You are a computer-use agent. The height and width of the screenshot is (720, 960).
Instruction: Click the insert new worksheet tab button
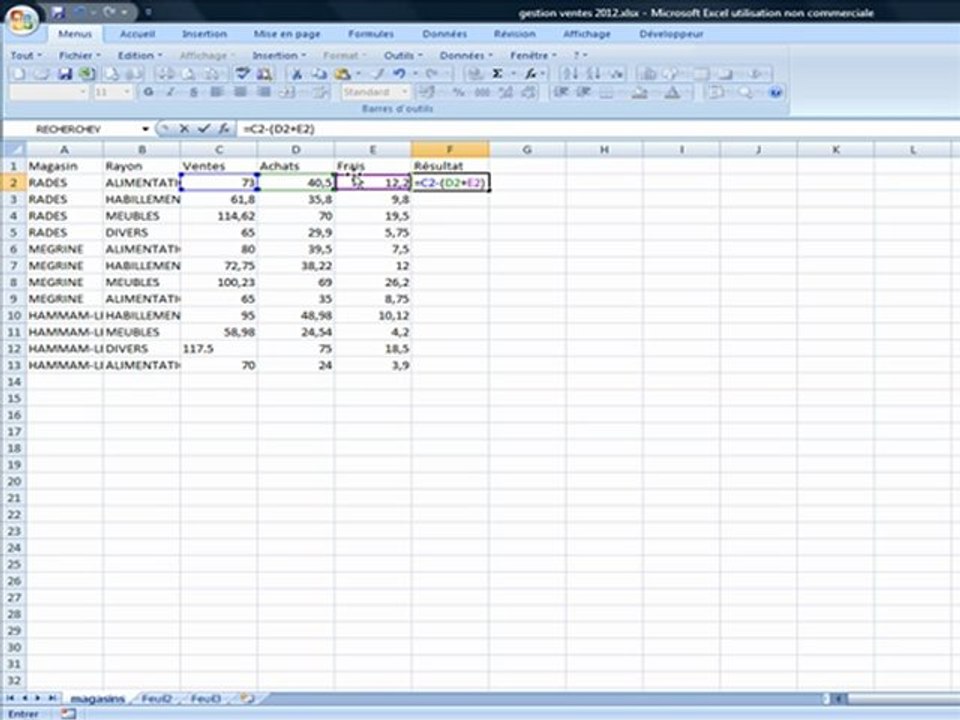tap(247, 699)
